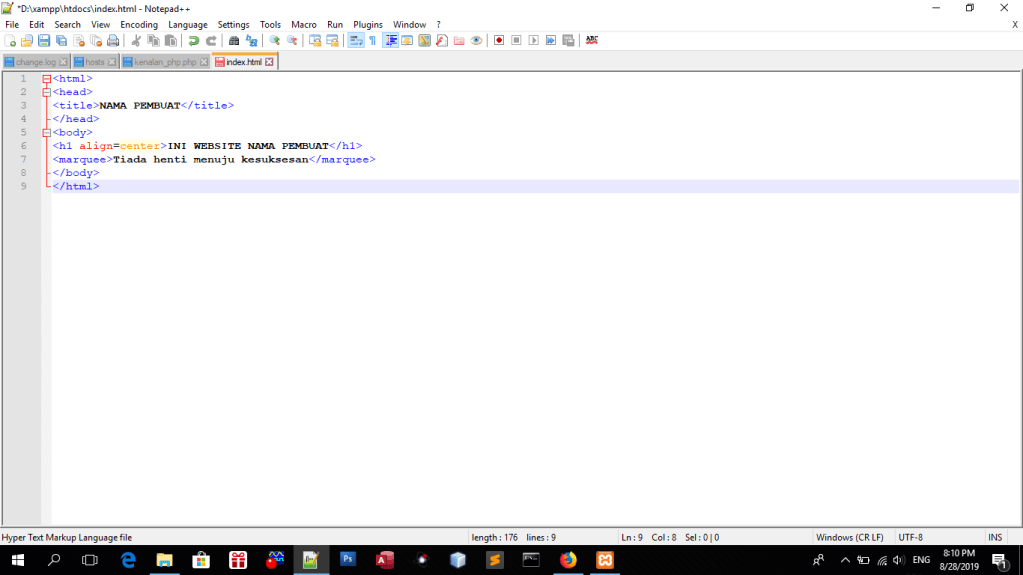
Task: Click the New file toolbar icon
Action: coord(10,41)
